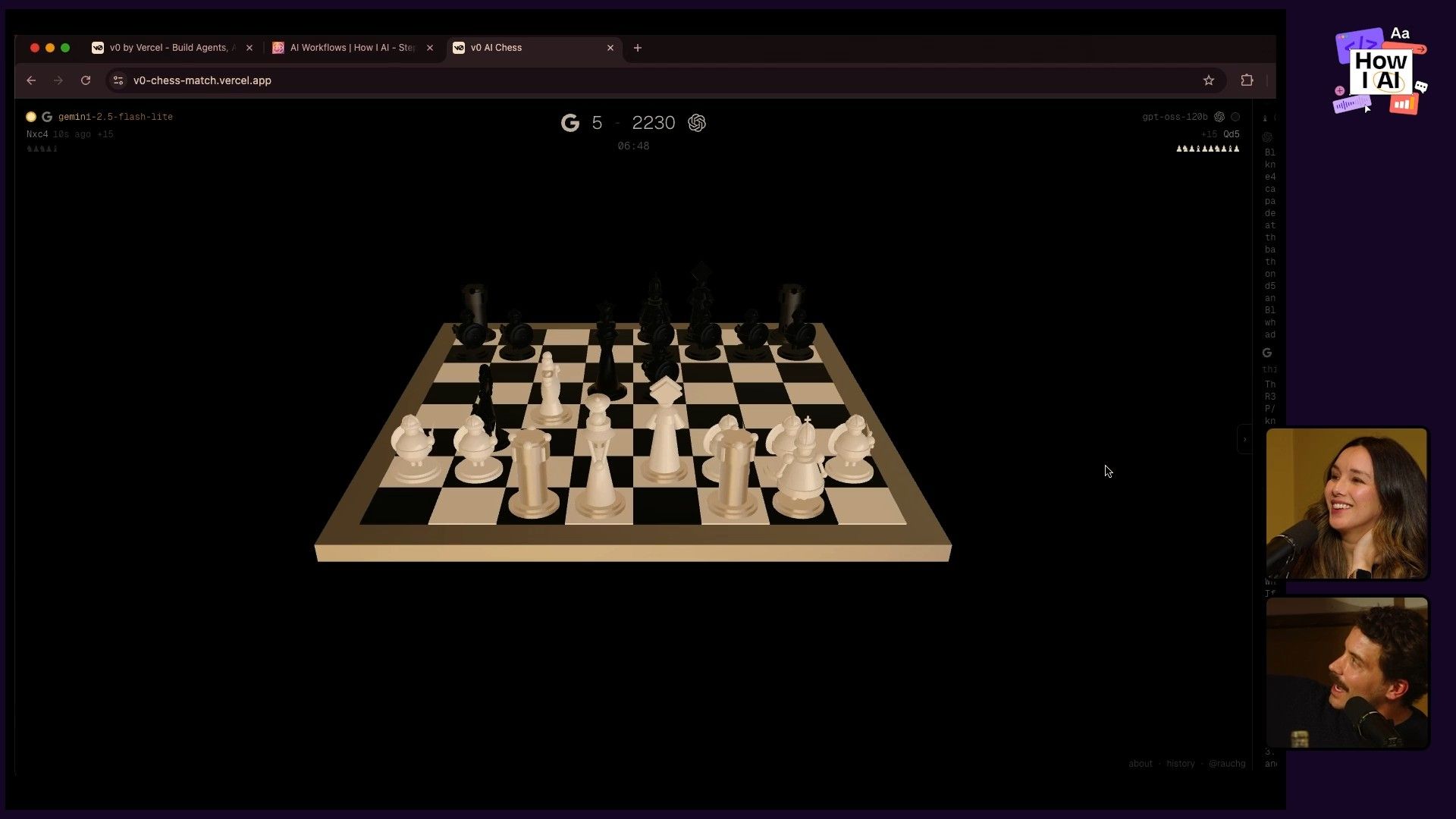Image resolution: width=1456 pixels, height=819 pixels.
Task: Close the v0 by Vercel tab
Action: click(x=249, y=48)
